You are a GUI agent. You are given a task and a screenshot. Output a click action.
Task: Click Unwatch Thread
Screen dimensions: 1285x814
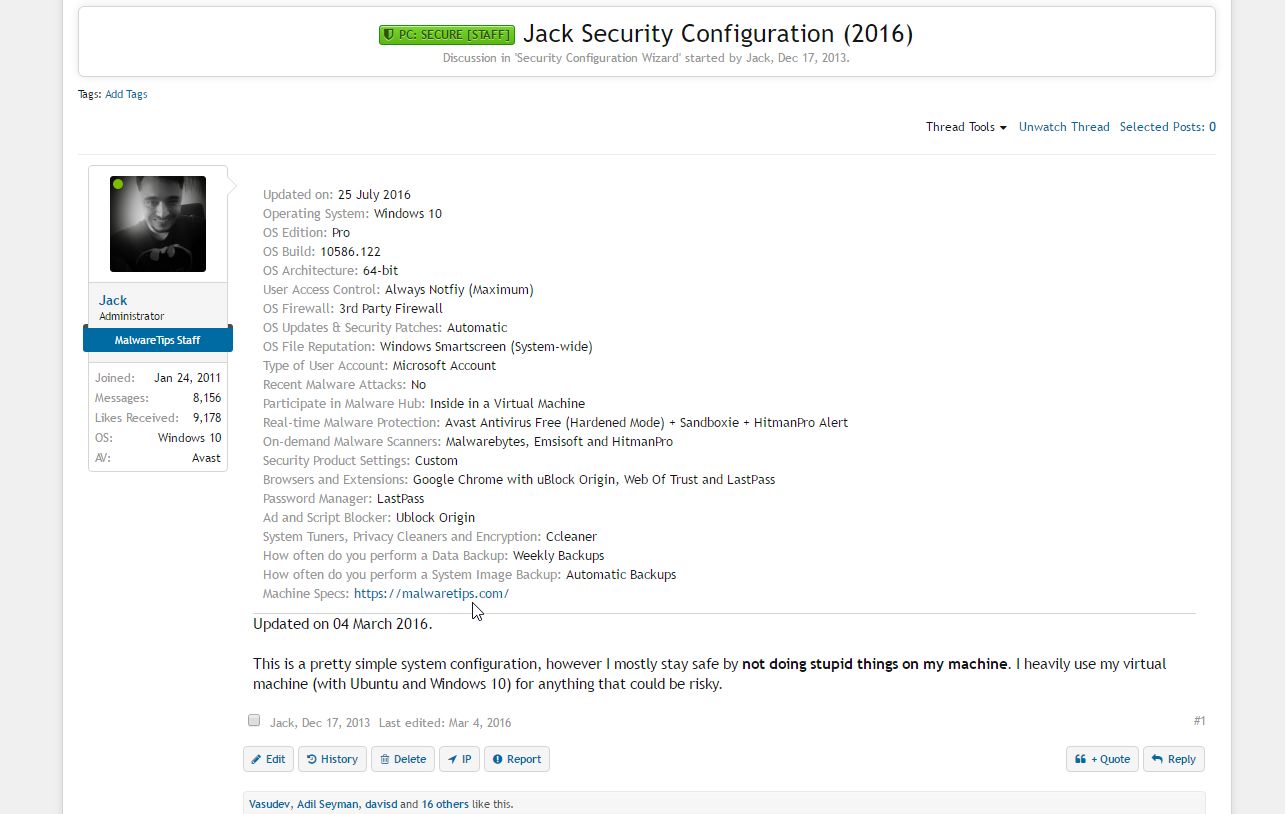[1064, 127]
